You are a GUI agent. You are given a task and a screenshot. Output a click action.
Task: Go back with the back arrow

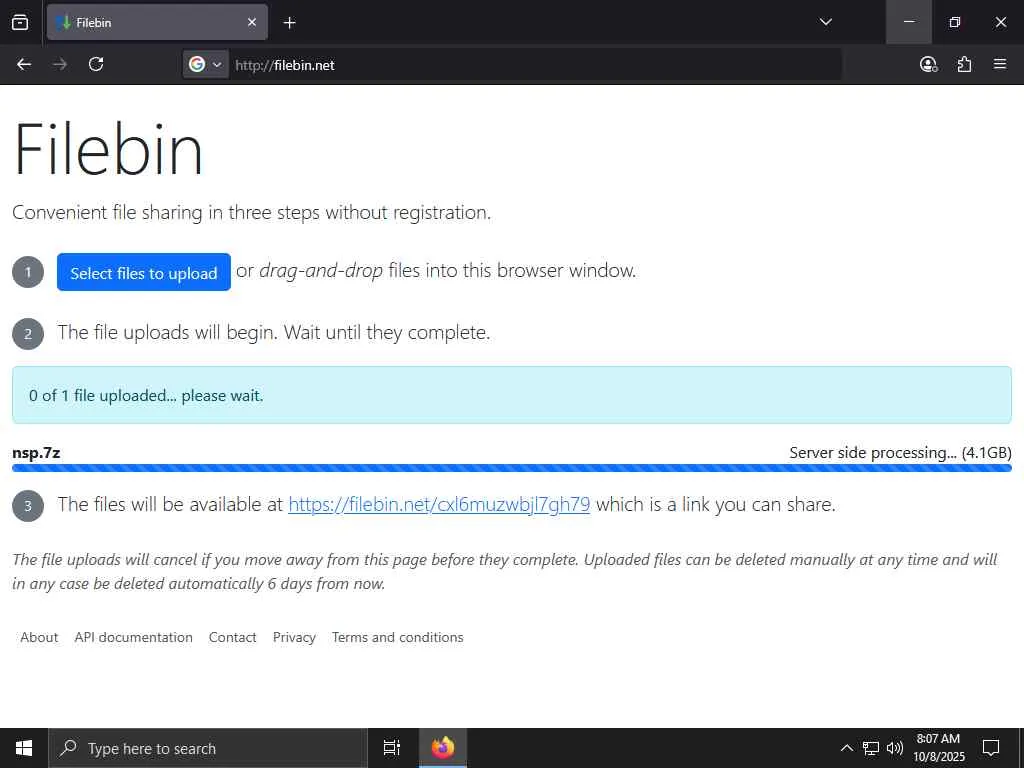point(24,64)
